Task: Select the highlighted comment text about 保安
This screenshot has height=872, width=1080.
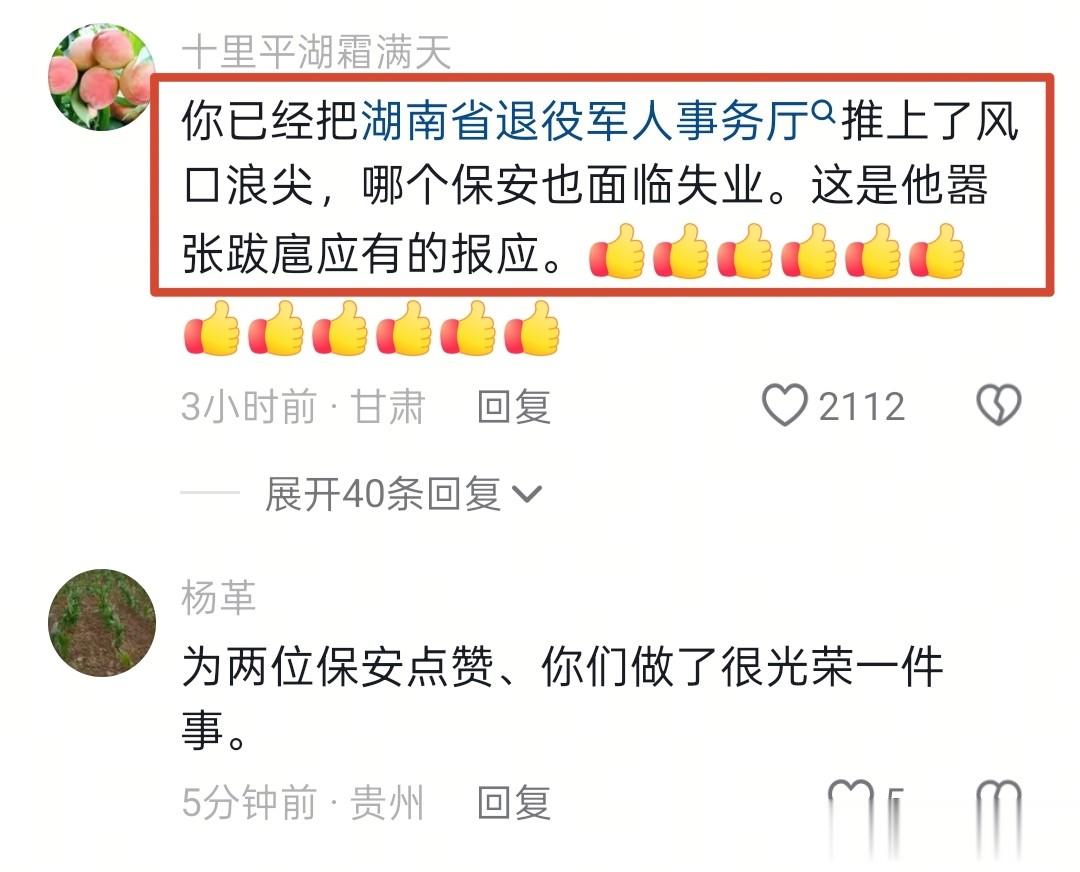Action: (x=601, y=186)
